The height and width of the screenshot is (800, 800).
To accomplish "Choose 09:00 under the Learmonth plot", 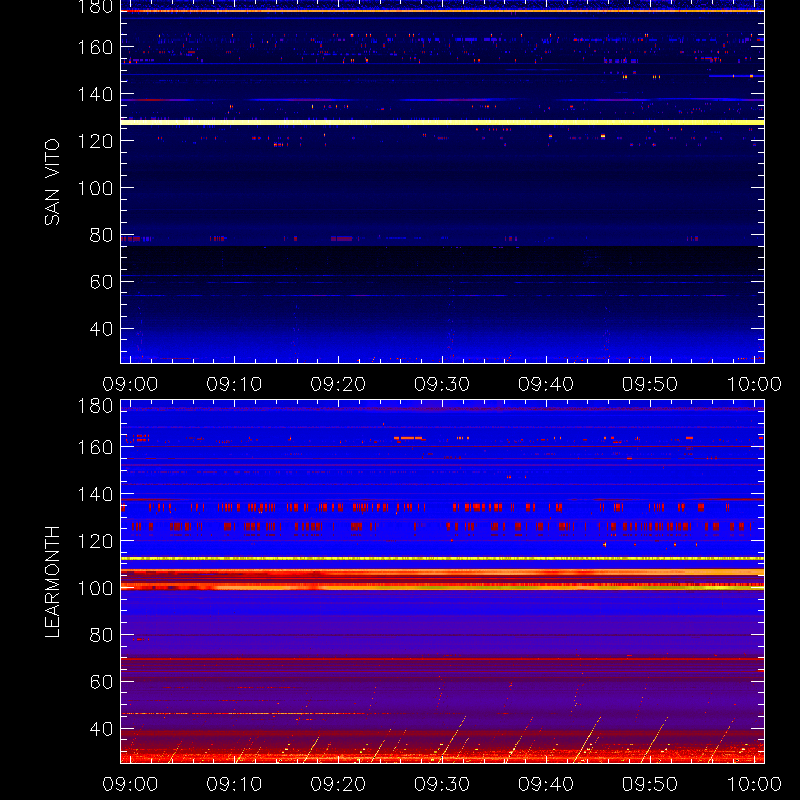I will click(130, 784).
